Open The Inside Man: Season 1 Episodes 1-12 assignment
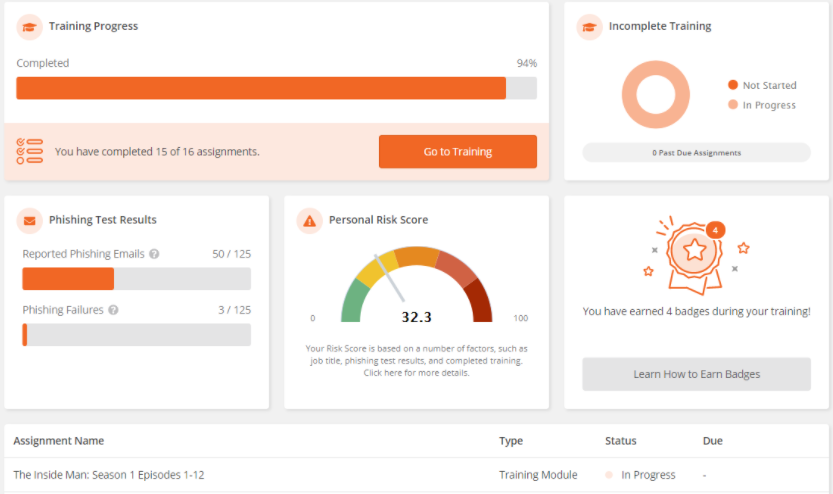The width and height of the screenshot is (833, 494). 109,475
